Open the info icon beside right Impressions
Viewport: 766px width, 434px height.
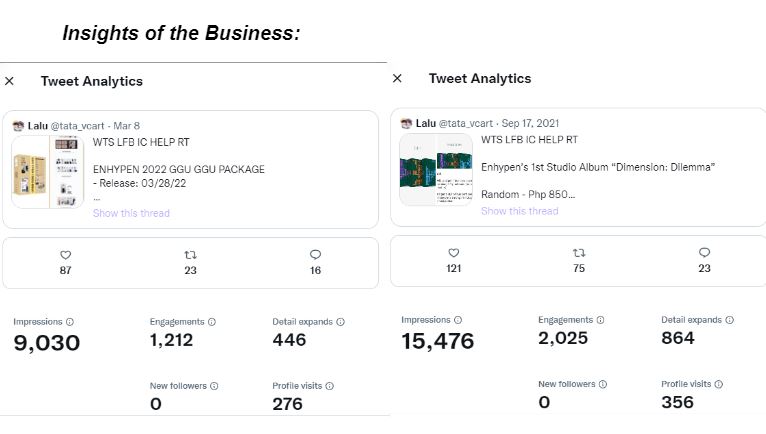[x=458, y=320]
